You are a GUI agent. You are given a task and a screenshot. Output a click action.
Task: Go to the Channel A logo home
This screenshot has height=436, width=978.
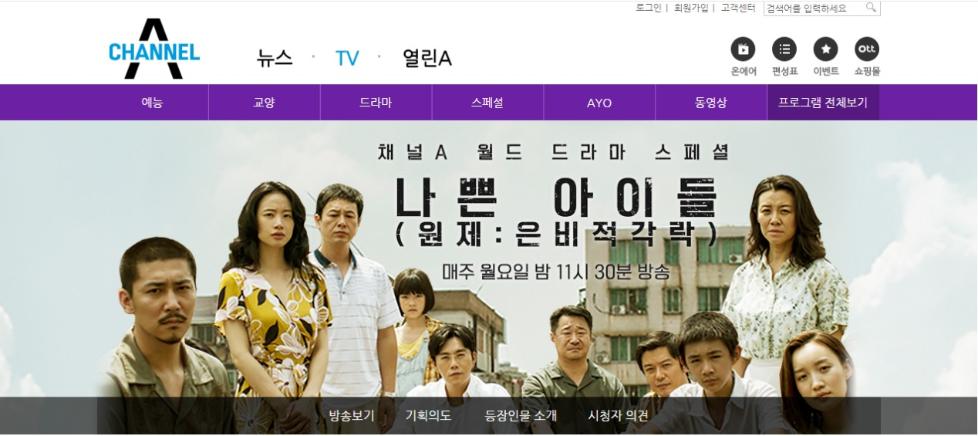pos(154,49)
